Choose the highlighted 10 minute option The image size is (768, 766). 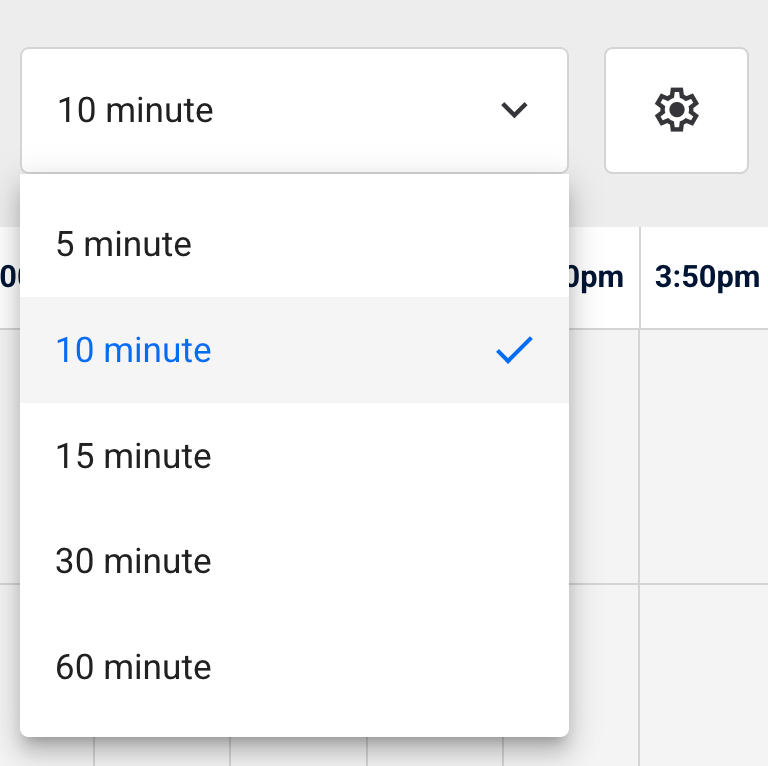click(294, 350)
